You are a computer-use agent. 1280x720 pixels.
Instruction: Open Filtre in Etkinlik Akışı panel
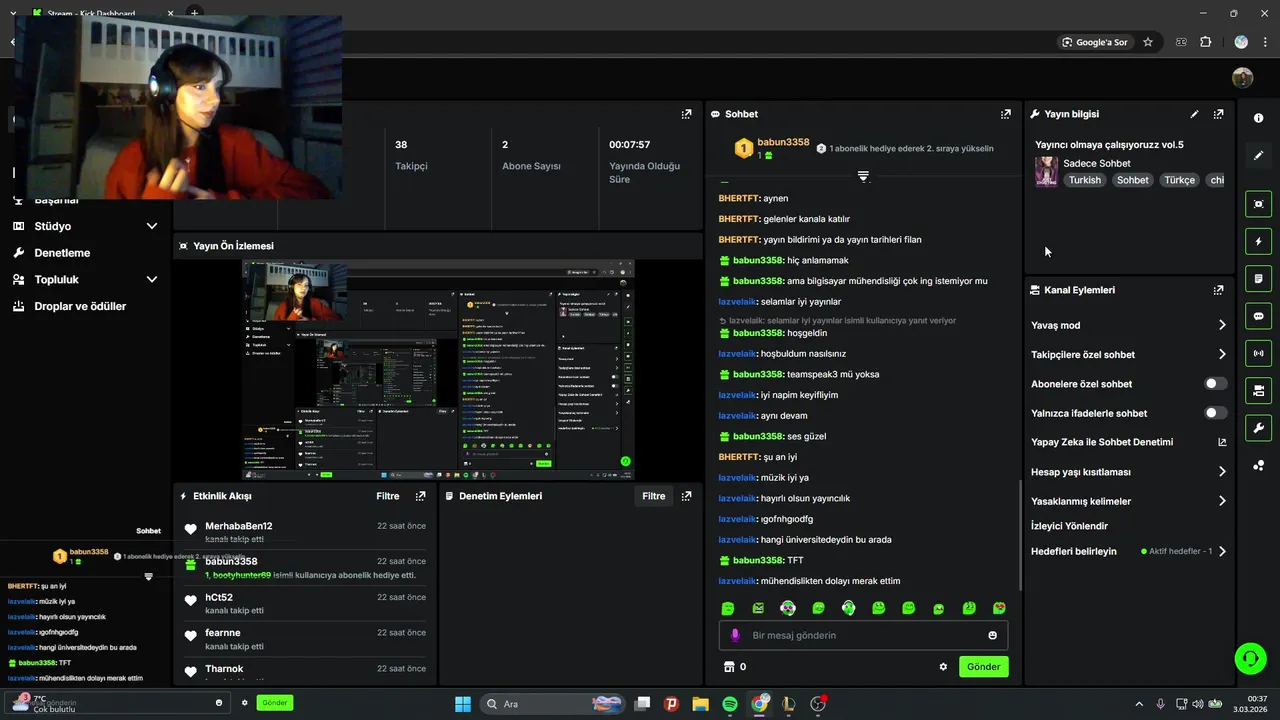(388, 496)
